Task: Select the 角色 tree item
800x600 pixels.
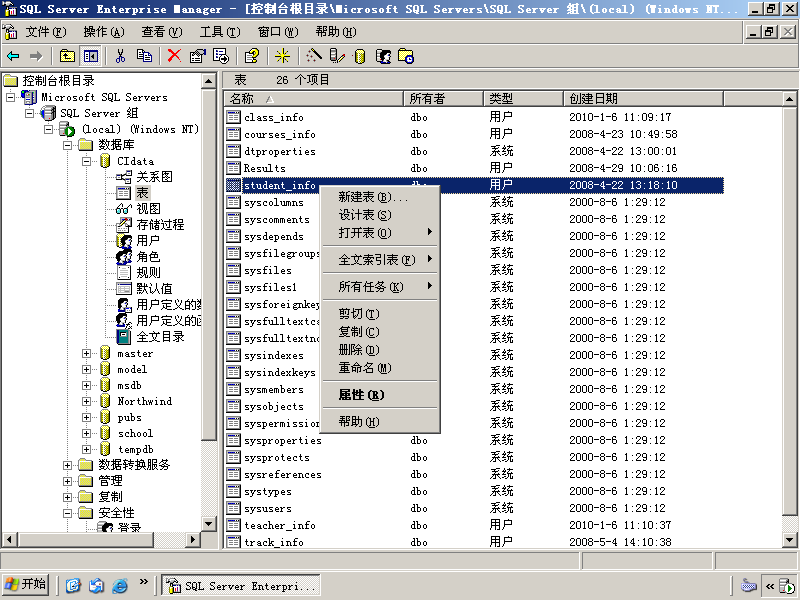Action: pyautogui.click(x=148, y=257)
